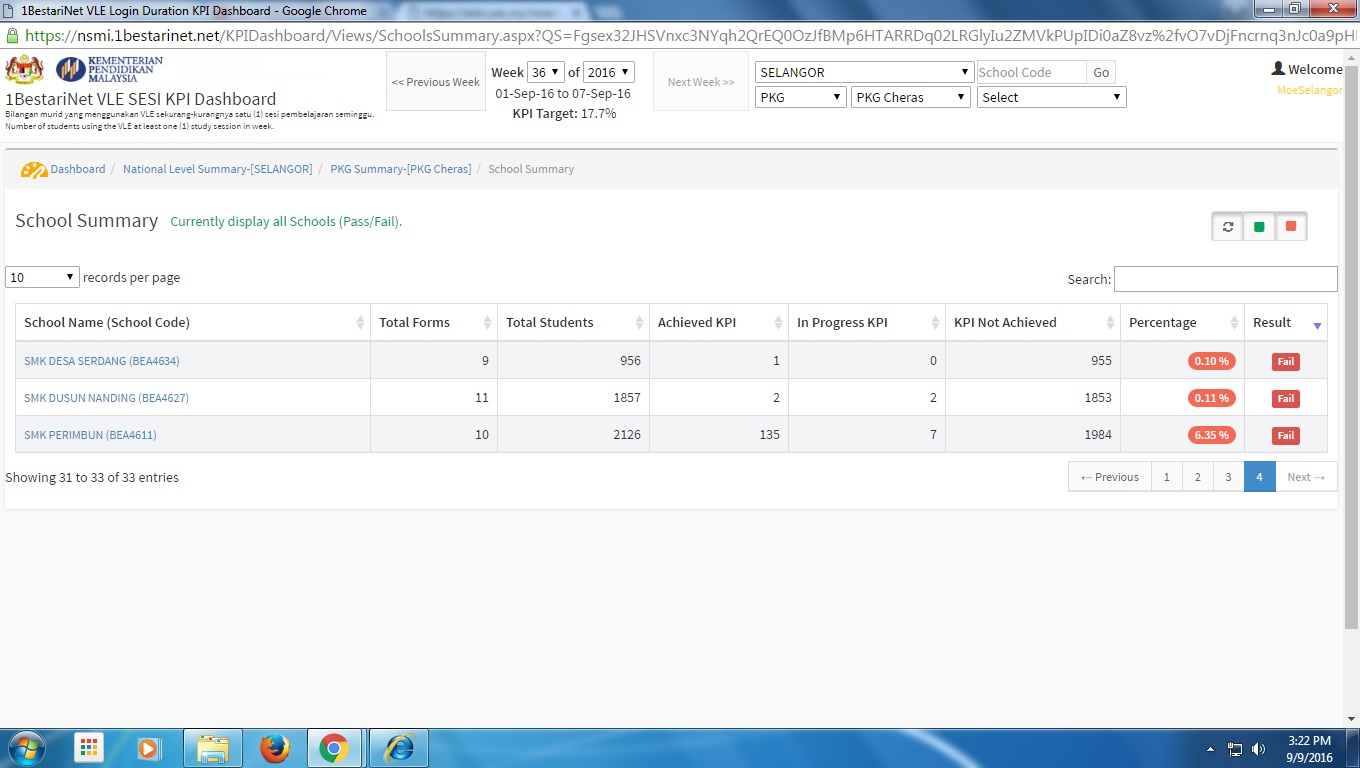This screenshot has width=1360, height=768.
Task: Click the secure padlock in address bar
Action: click(x=12, y=35)
